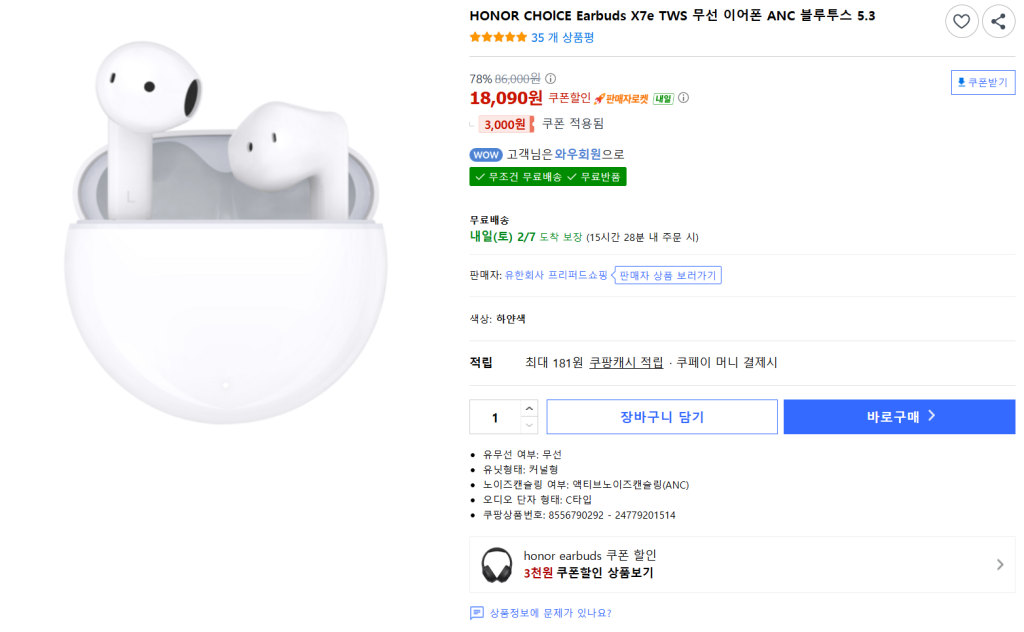The height and width of the screenshot is (632, 1024).
Task: Click the 쿠팡캐시 적립 link
Action: (626, 362)
